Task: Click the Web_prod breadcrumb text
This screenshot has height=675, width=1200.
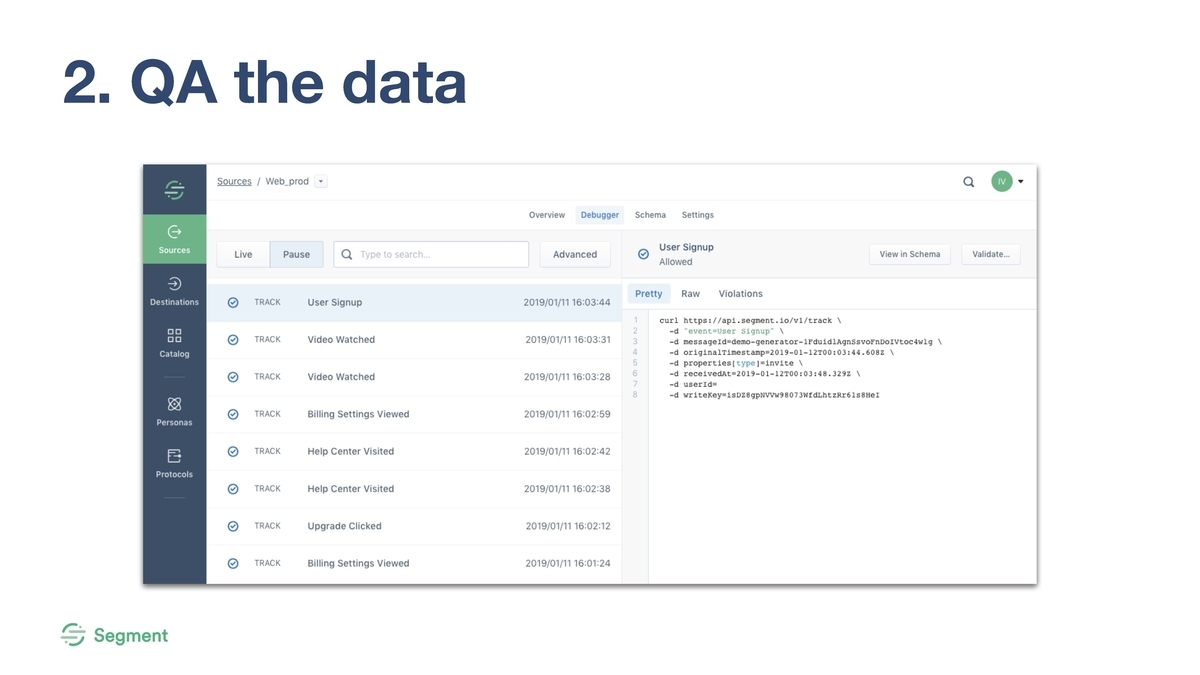Action: coord(287,182)
